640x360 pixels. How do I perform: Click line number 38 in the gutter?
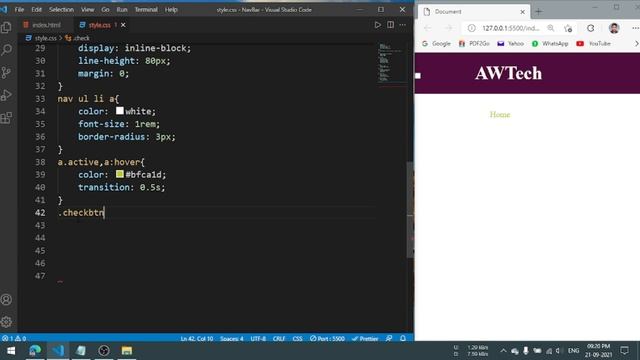[40, 162]
